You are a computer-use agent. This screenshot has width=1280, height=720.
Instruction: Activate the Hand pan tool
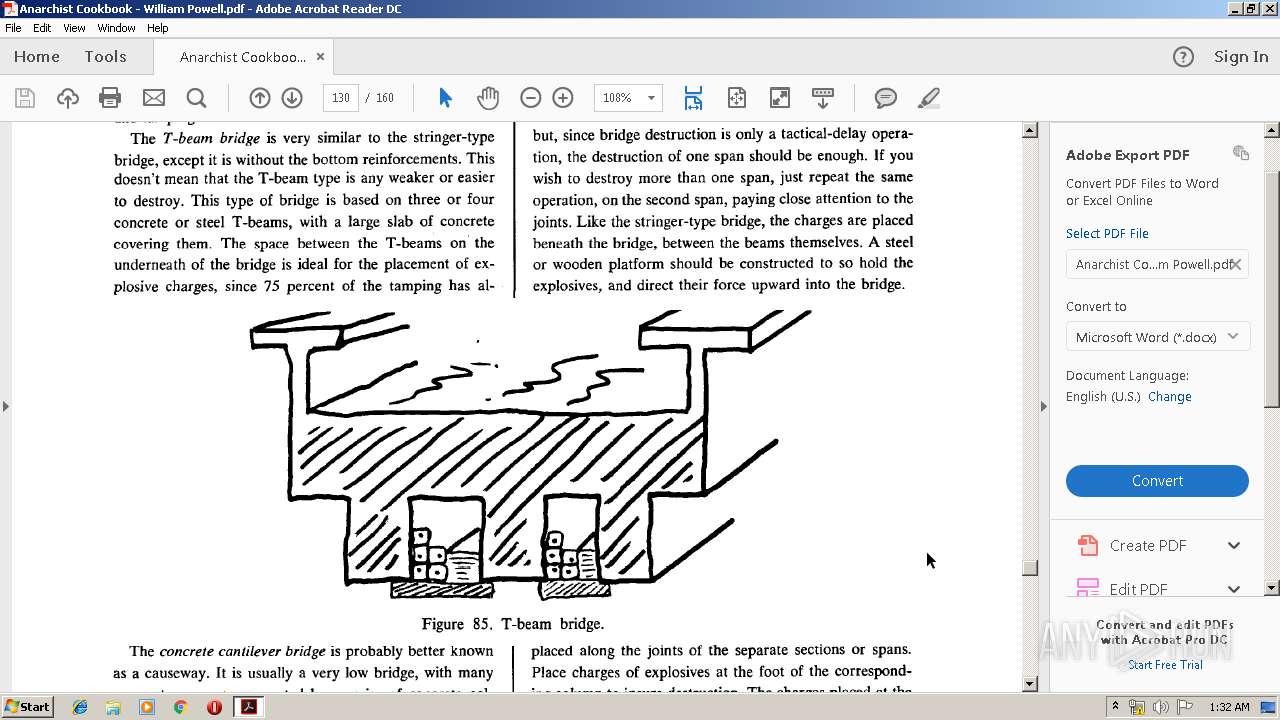click(x=487, y=98)
